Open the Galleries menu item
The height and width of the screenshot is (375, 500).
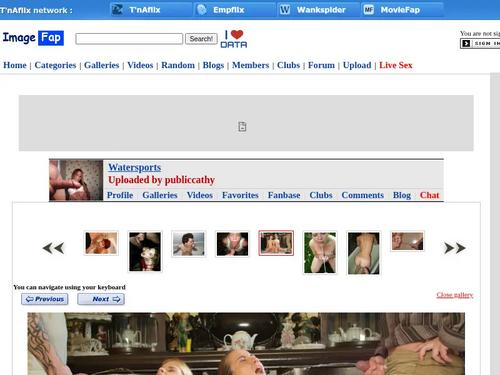point(102,65)
